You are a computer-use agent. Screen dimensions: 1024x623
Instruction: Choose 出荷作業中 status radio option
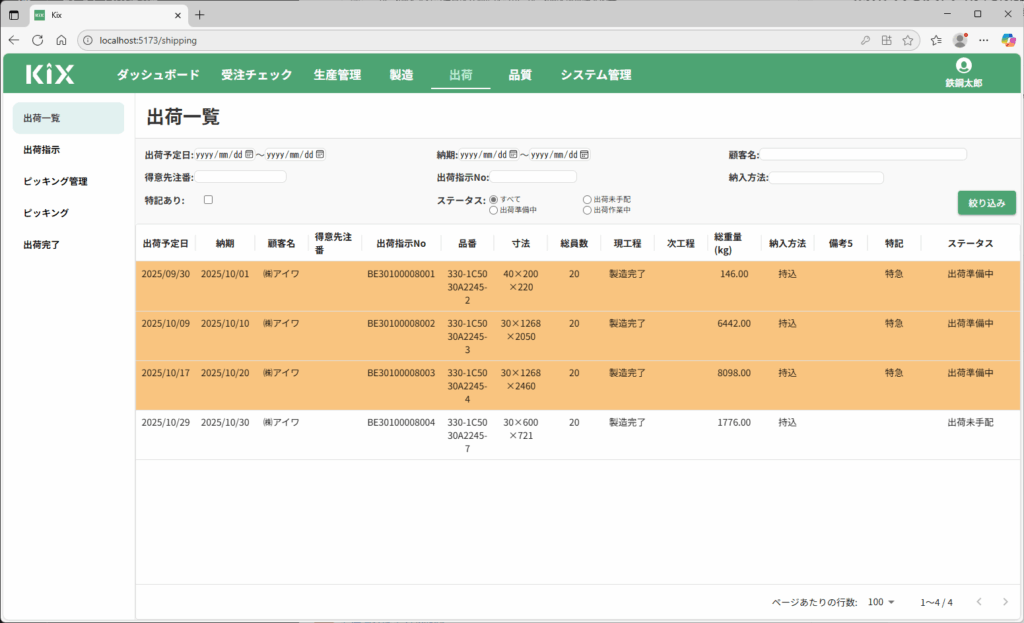(587, 210)
